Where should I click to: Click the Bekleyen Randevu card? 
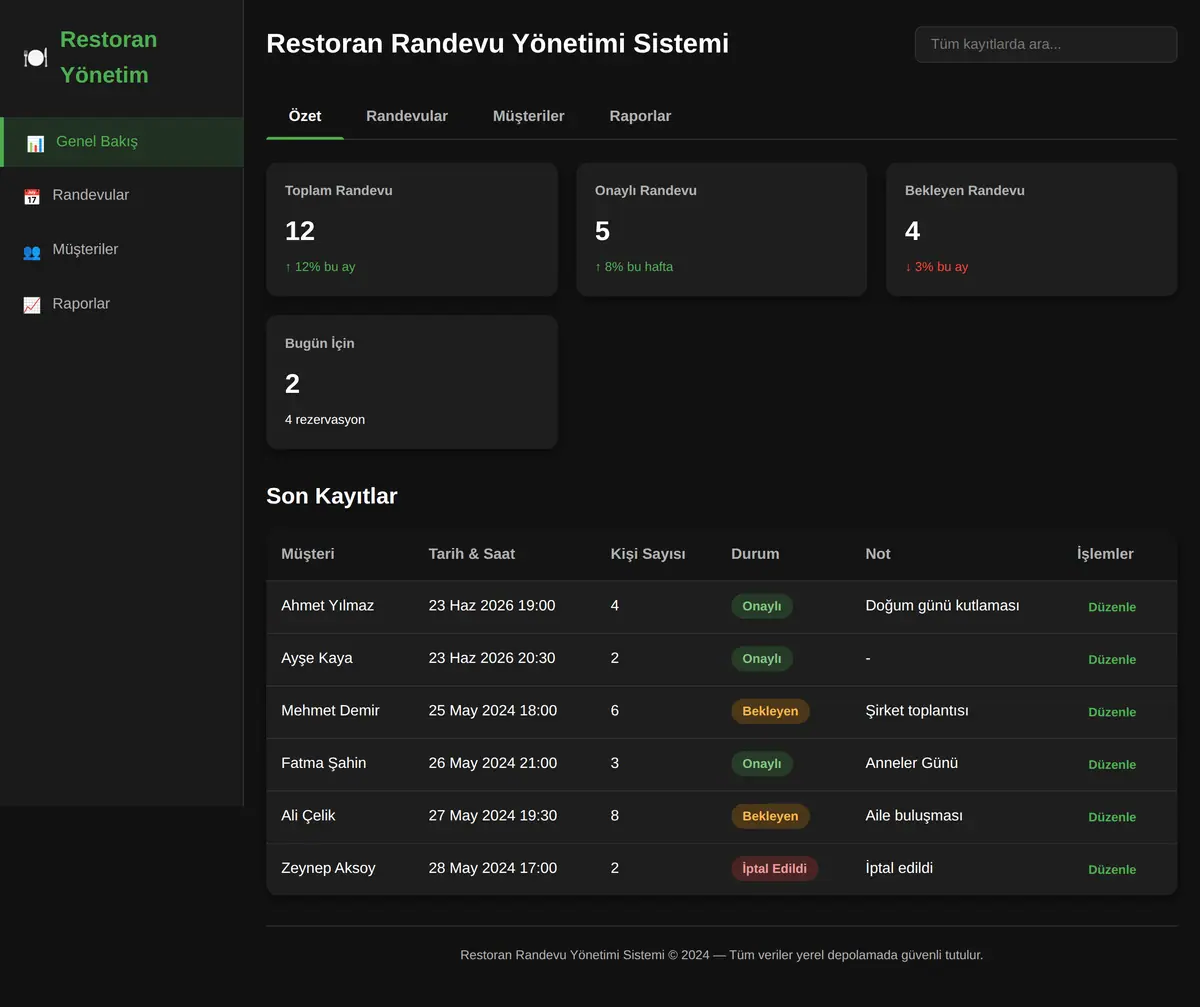(1032, 229)
